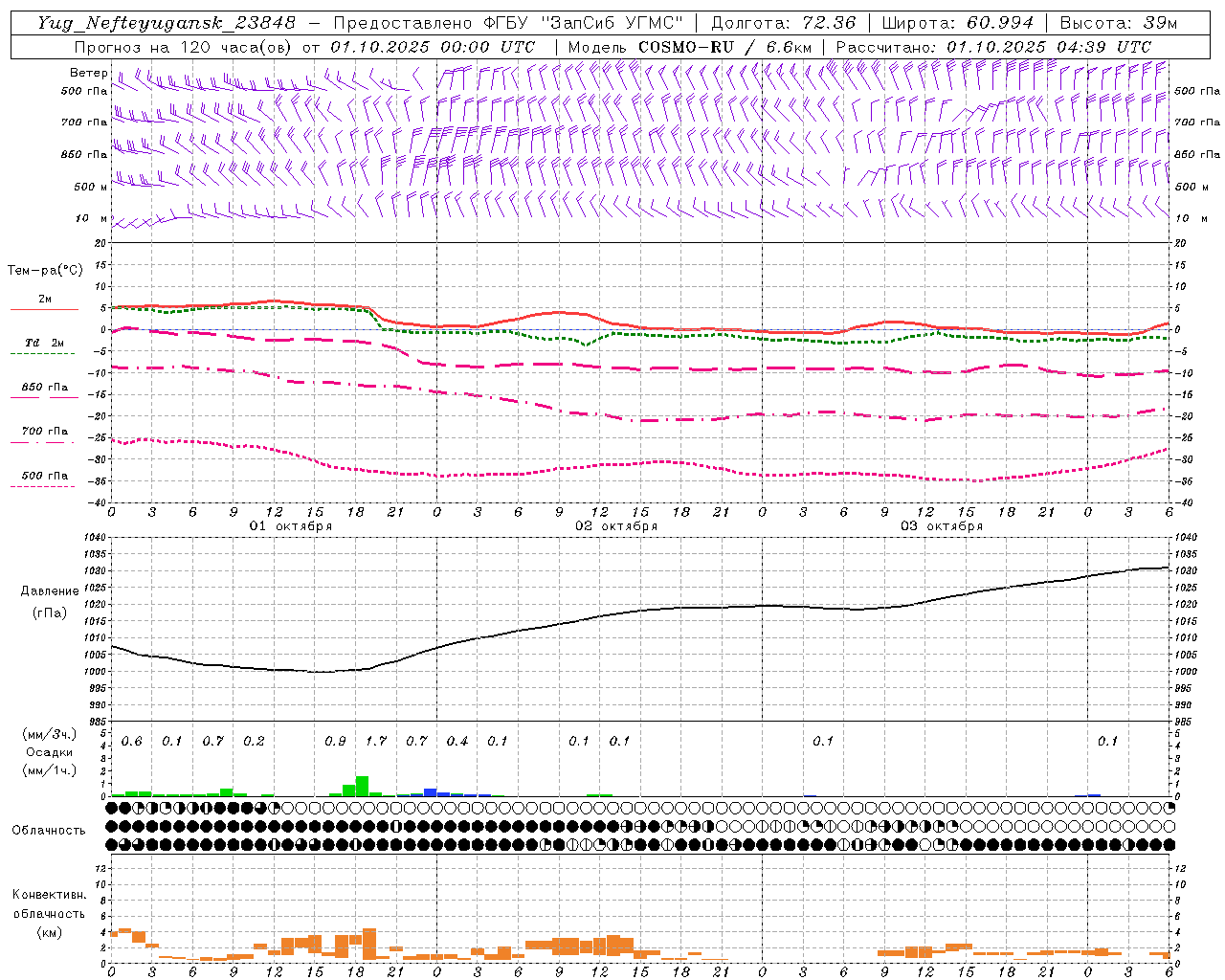1225x980 pixels.
Task: Click the Td 2м legend label
Action: (45, 343)
